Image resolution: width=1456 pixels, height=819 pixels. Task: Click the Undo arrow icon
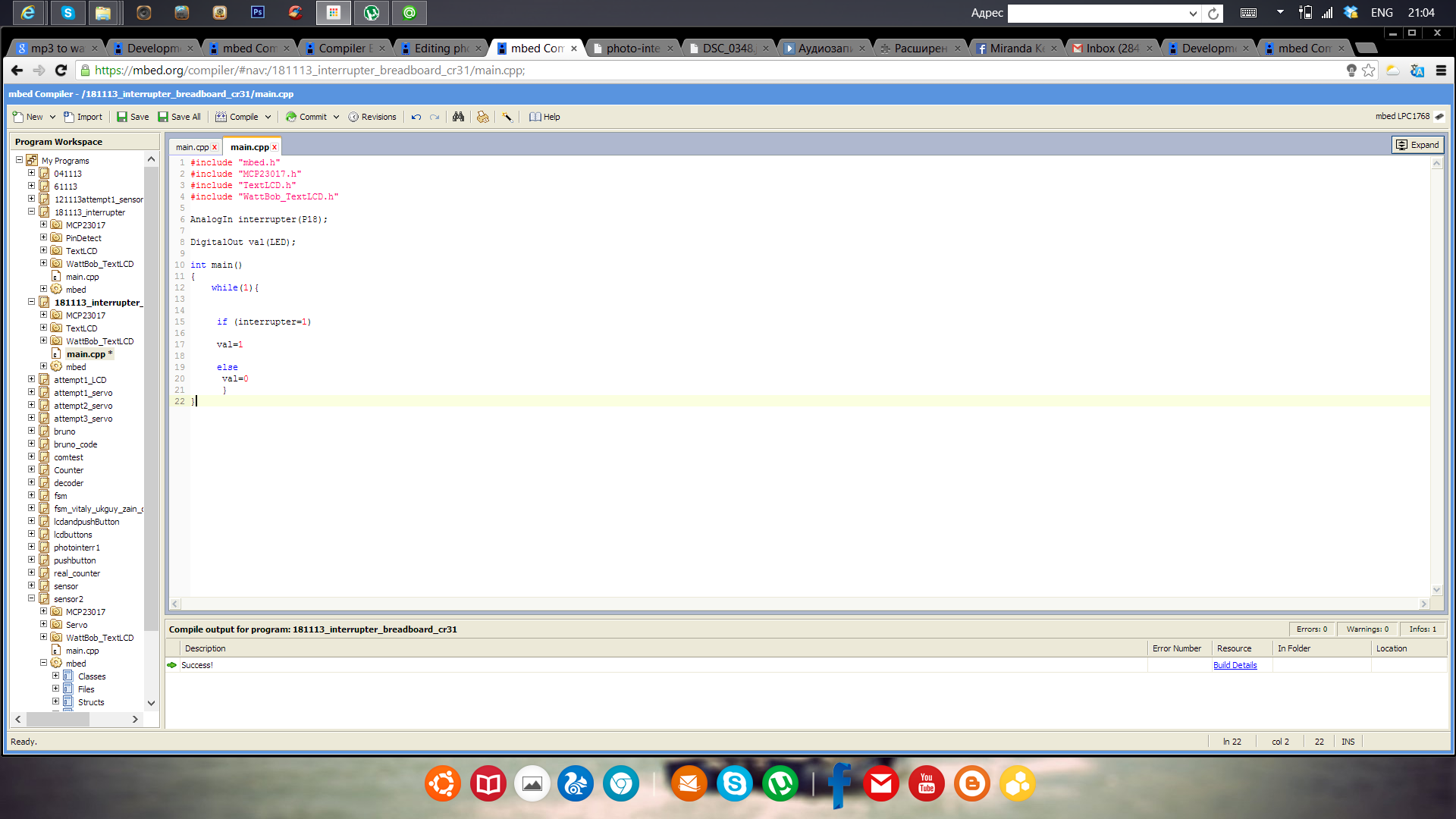pyautogui.click(x=416, y=117)
